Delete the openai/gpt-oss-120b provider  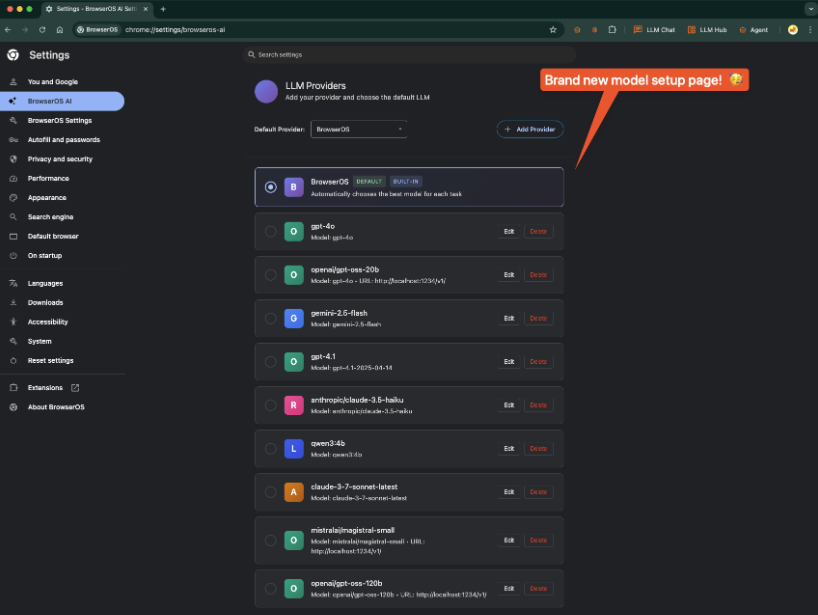coord(538,588)
